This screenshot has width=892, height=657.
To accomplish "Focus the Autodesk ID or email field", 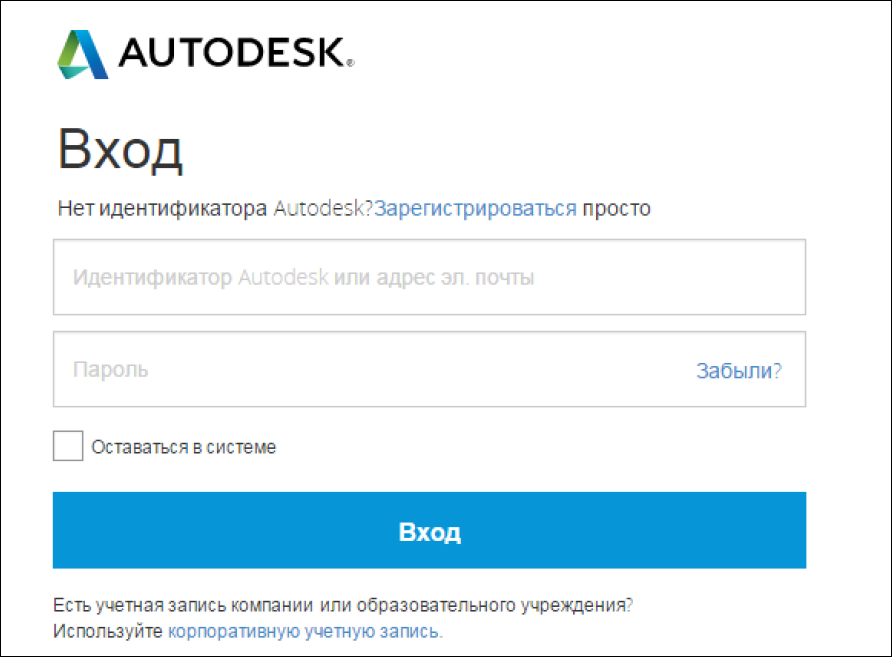I will [x=430, y=277].
